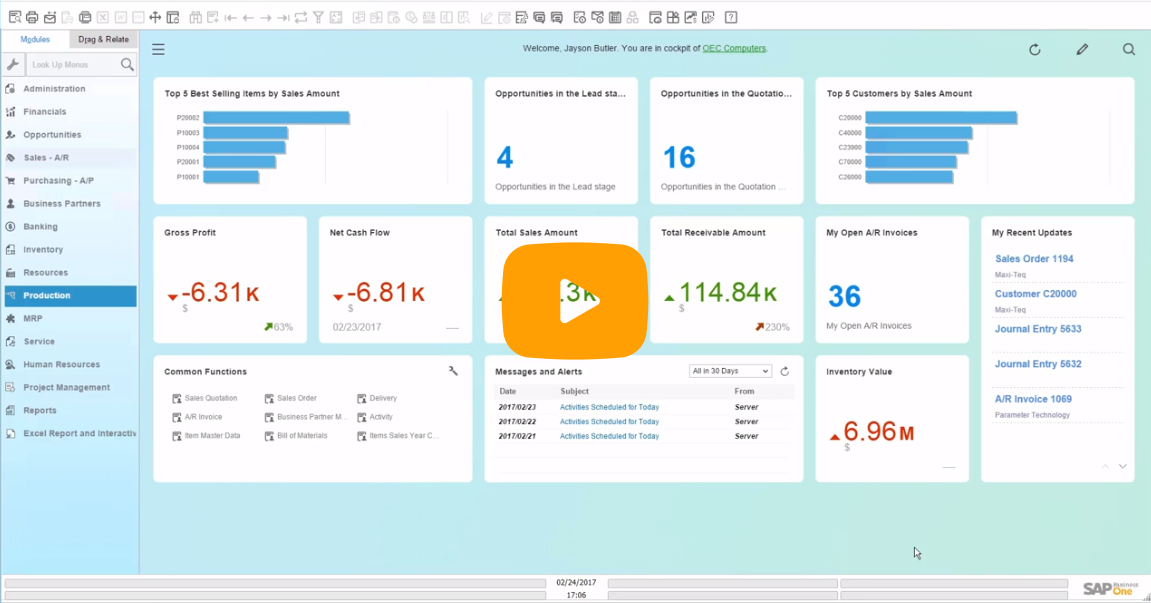The height and width of the screenshot is (603, 1151).
Task: Click the wrench icon in Common Functions
Action: [453, 371]
